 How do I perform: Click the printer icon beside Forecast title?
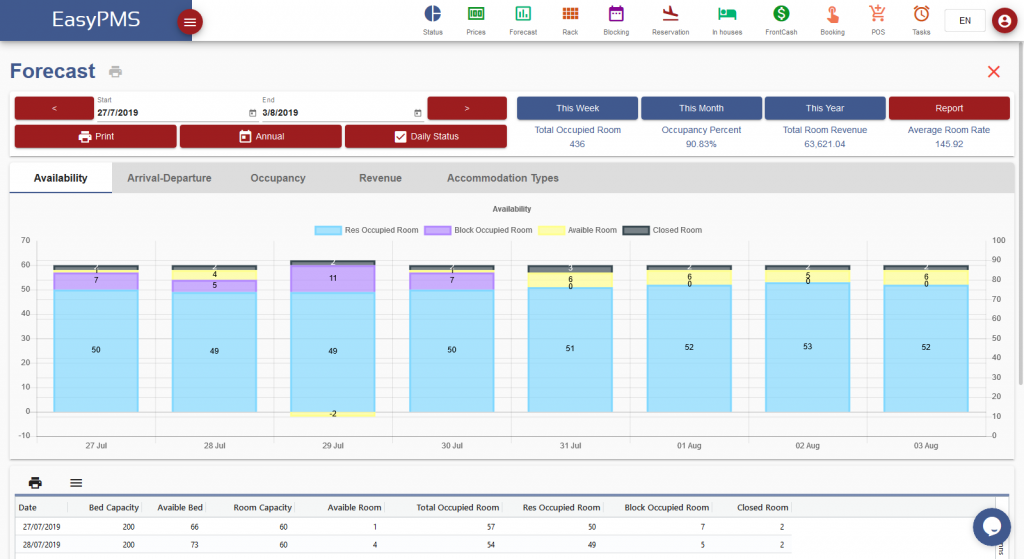(x=116, y=72)
